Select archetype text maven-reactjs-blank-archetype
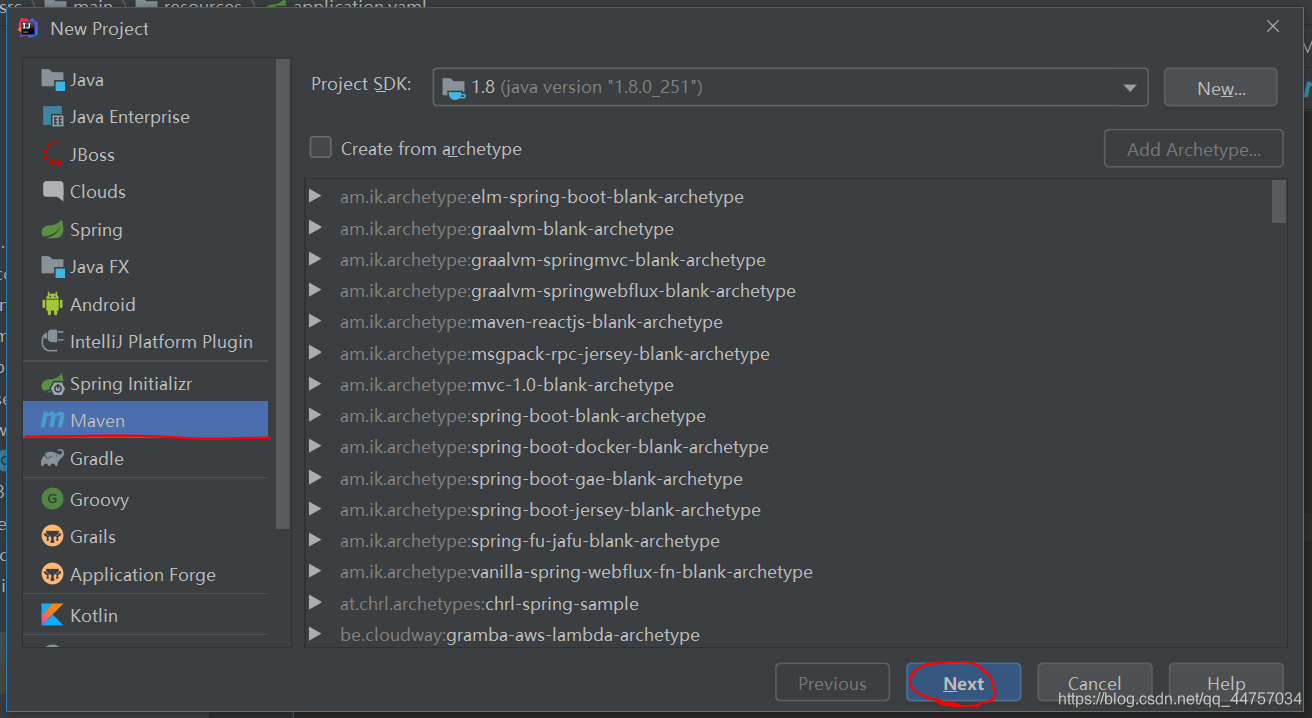The height and width of the screenshot is (718, 1312). click(597, 322)
